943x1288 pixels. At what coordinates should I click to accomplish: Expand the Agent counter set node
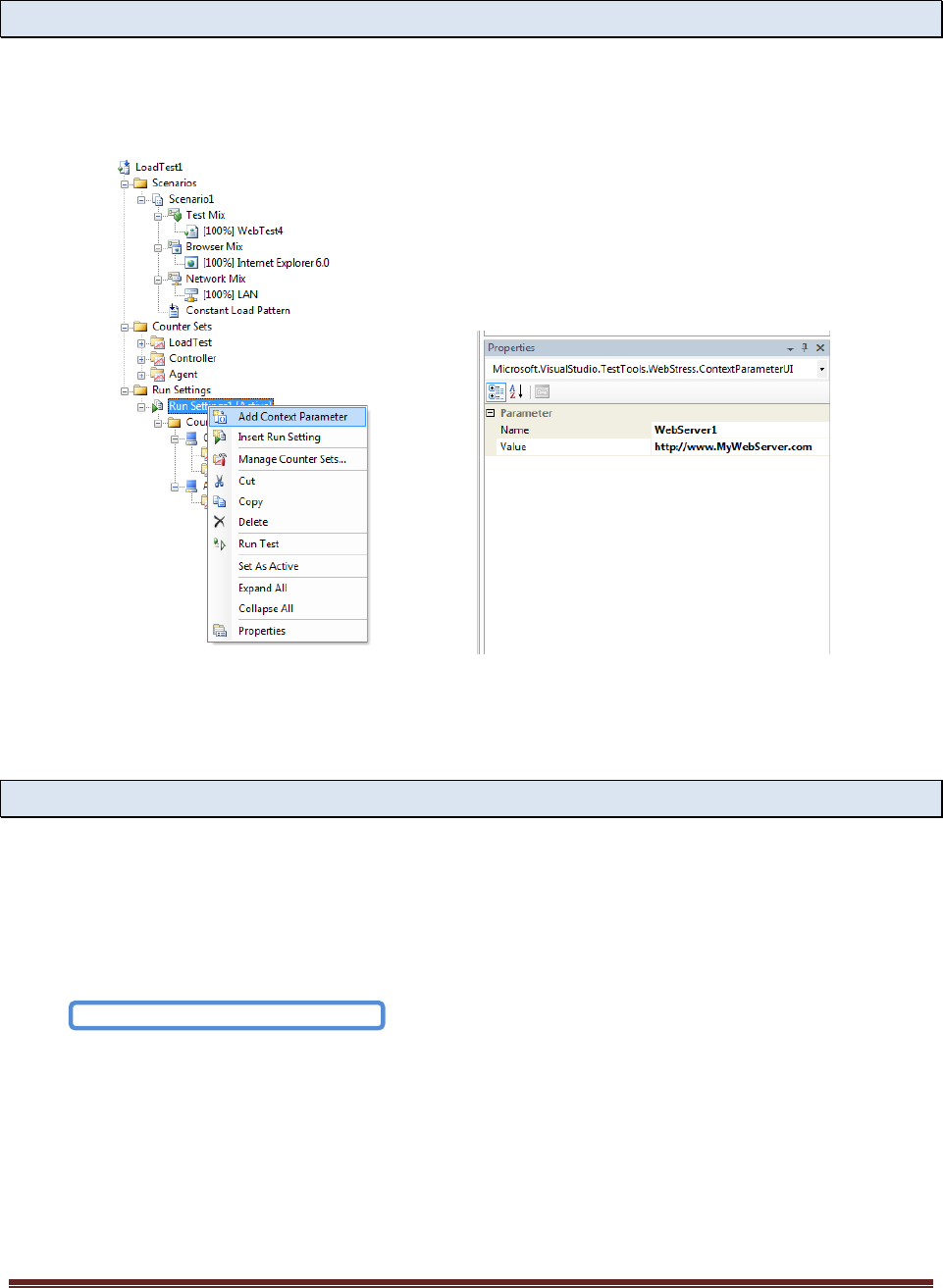141,375
